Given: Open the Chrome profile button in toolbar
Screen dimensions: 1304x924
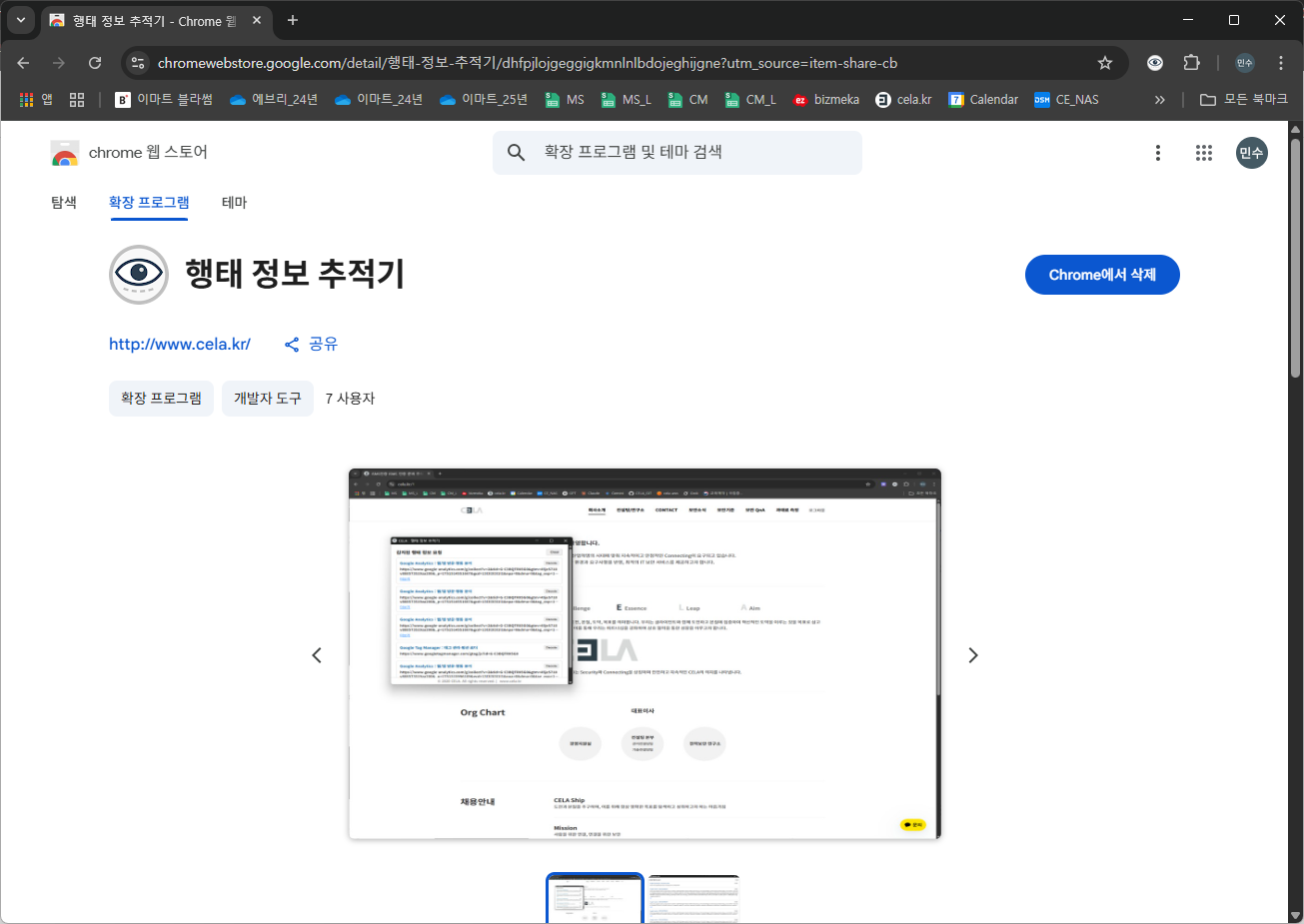Looking at the screenshot, I should (x=1245, y=63).
